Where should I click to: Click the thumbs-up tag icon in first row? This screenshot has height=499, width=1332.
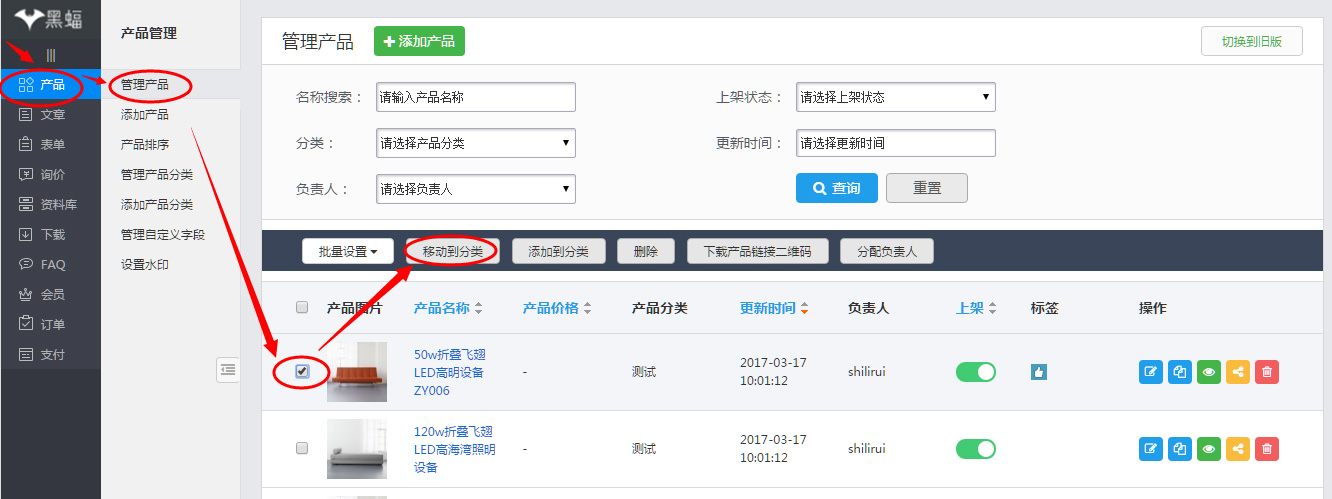(x=1039, y=372)
